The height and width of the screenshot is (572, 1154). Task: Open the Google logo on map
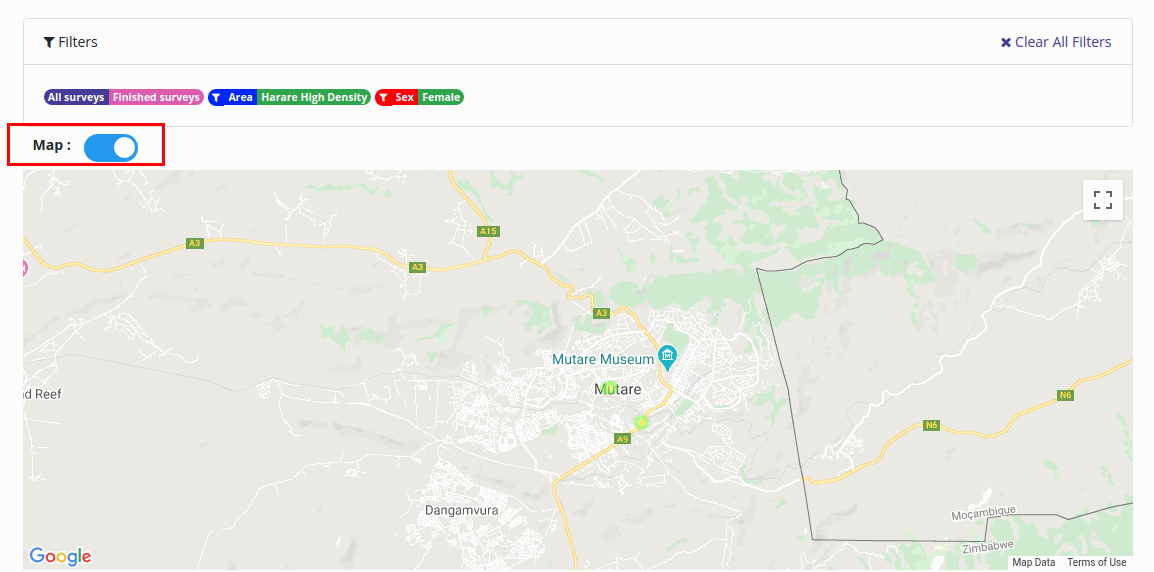[60, 556]
